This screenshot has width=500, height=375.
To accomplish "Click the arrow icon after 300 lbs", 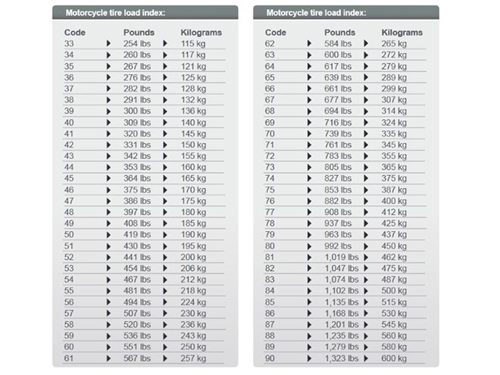I will point(165,111).
